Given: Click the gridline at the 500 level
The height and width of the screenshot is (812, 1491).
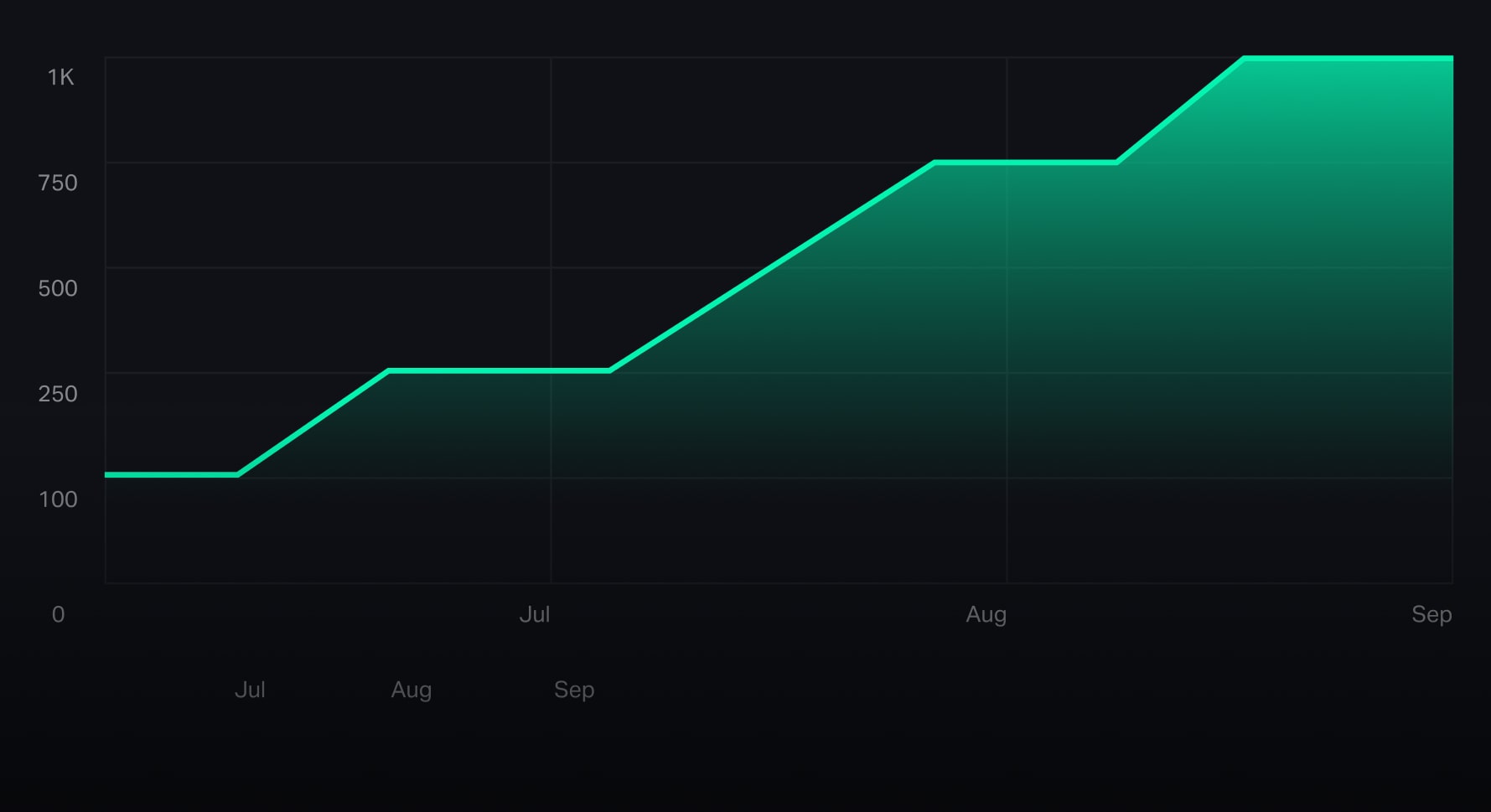Looking at the screenshot, I should (335, 267).
